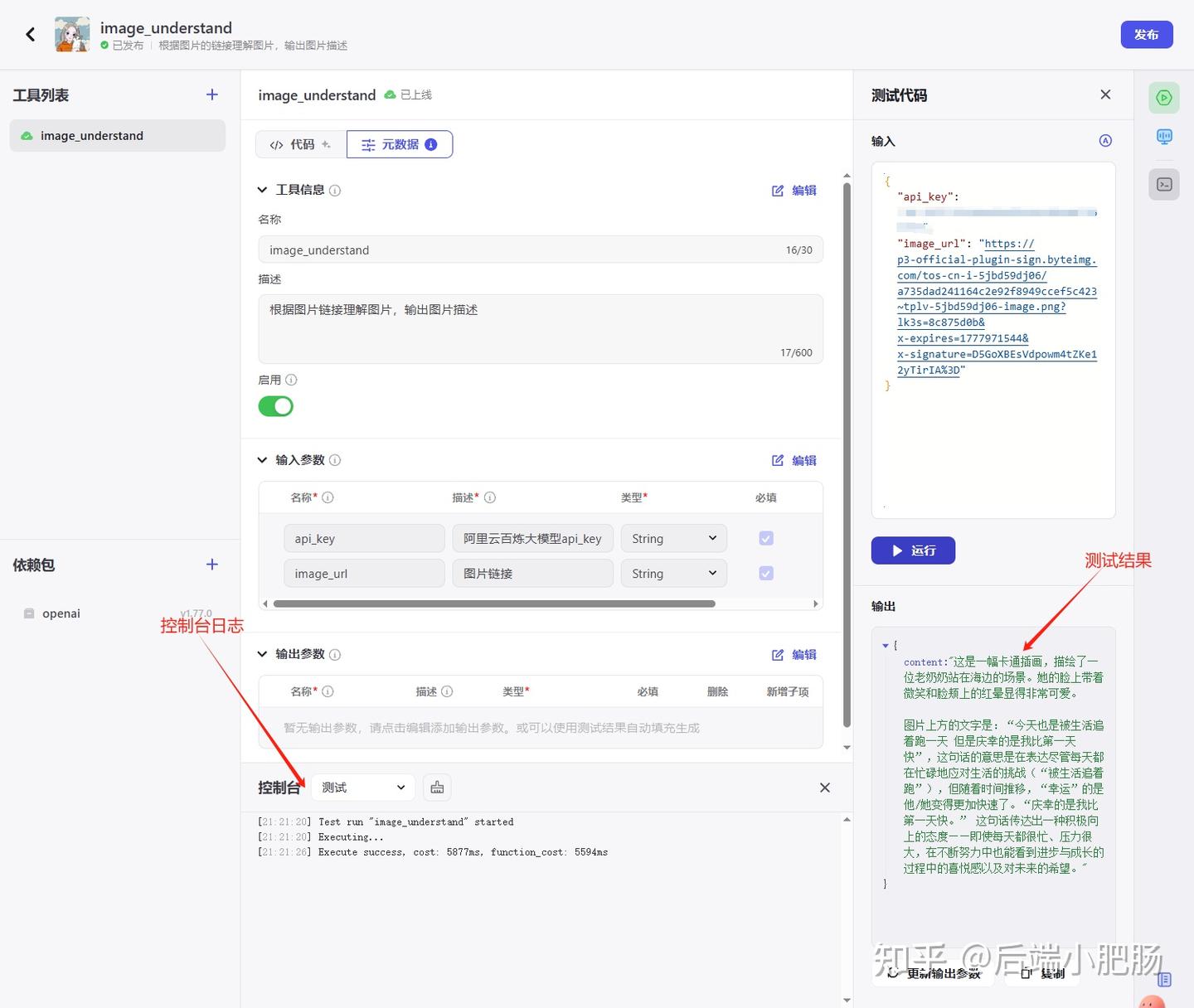Focus the 描述 description text area
The image size is (1194, 1008).
point(541,329)
